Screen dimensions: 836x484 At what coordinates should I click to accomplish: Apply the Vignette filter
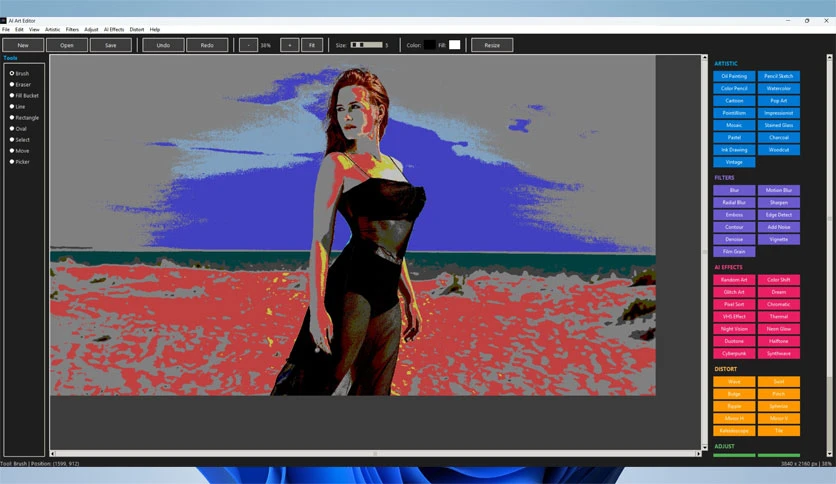778,239
